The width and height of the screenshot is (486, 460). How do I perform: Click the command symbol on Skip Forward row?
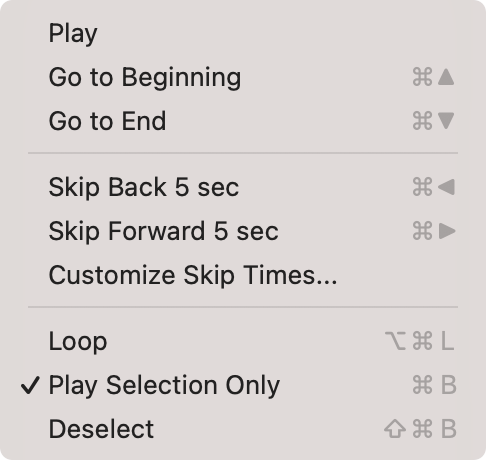422,231
